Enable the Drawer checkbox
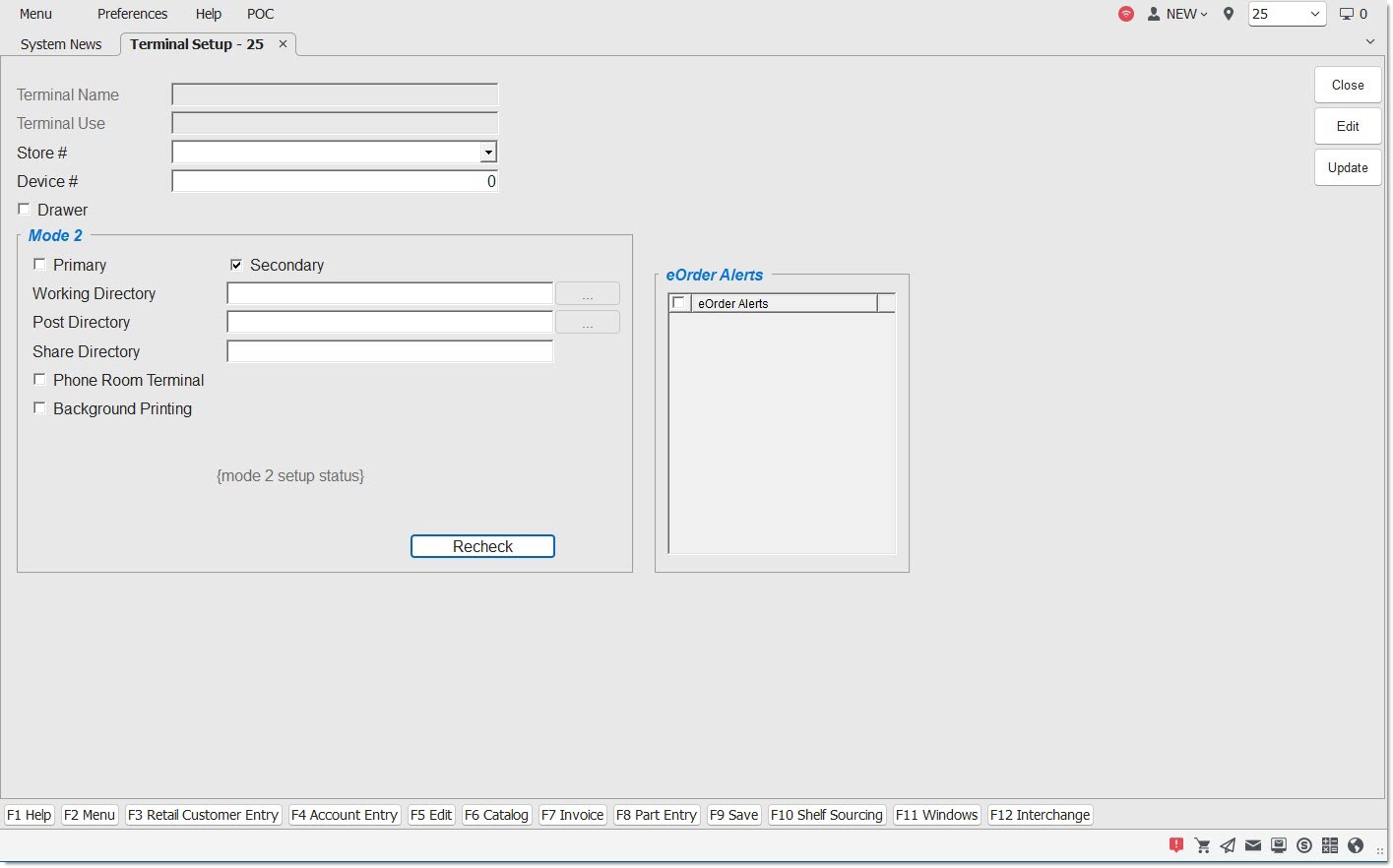The width and height of the screenshot is (1393, 868). pyautogui.click(x=24, y=210)
